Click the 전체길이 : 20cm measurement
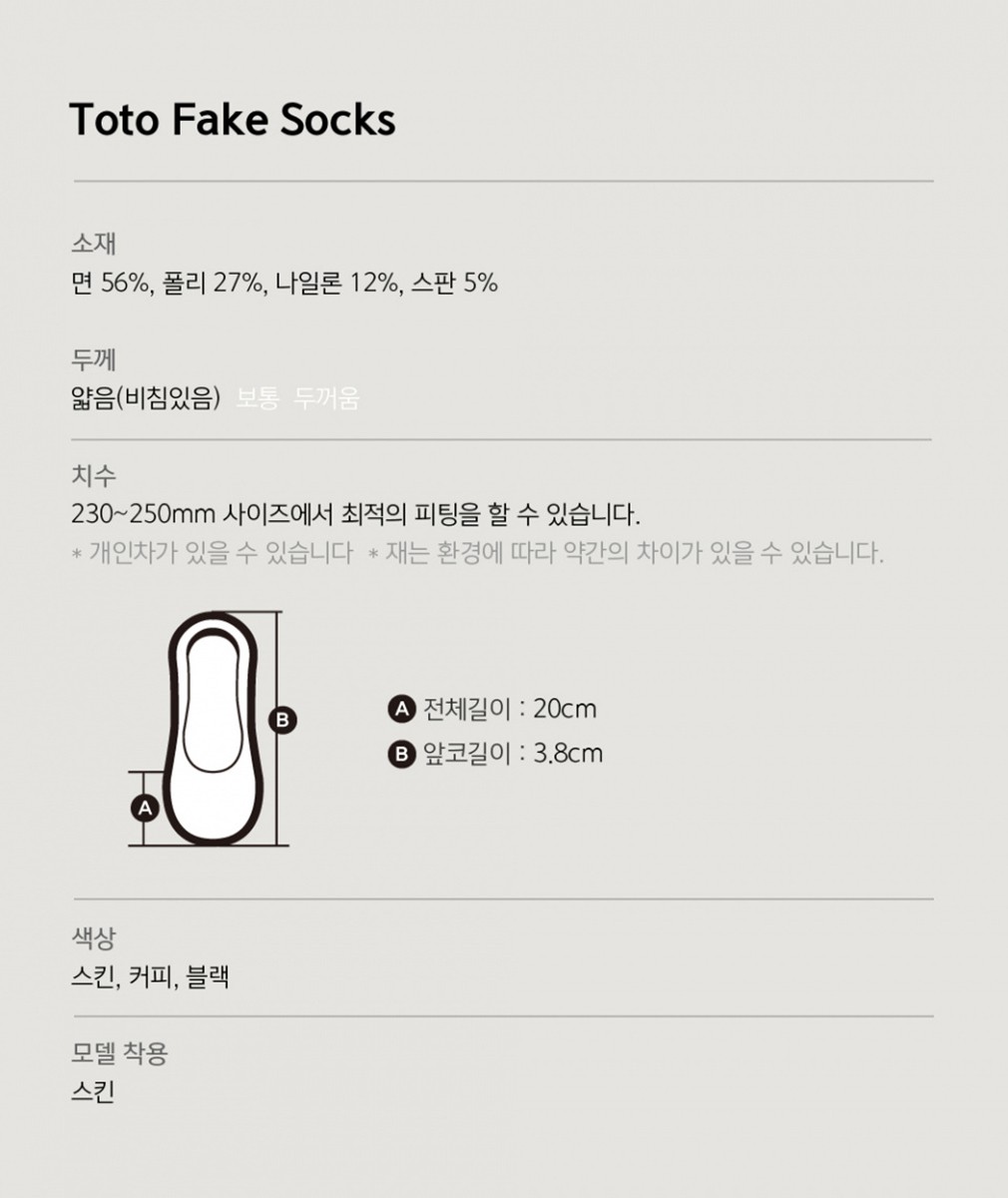 coord(510,709)
